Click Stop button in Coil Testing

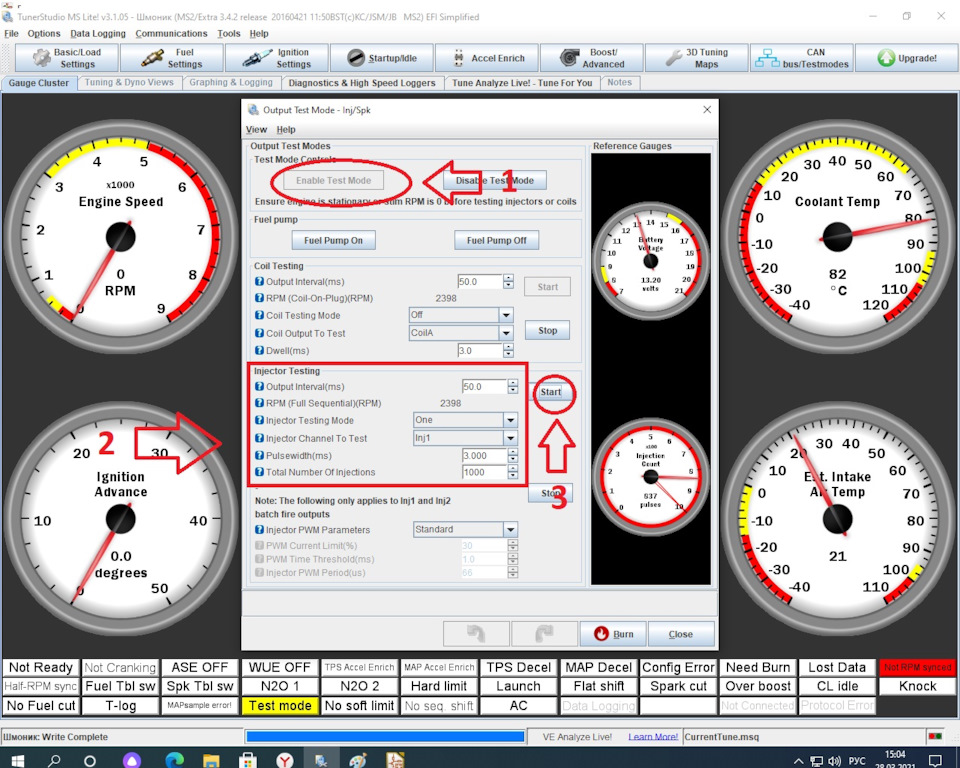(548, 331)
